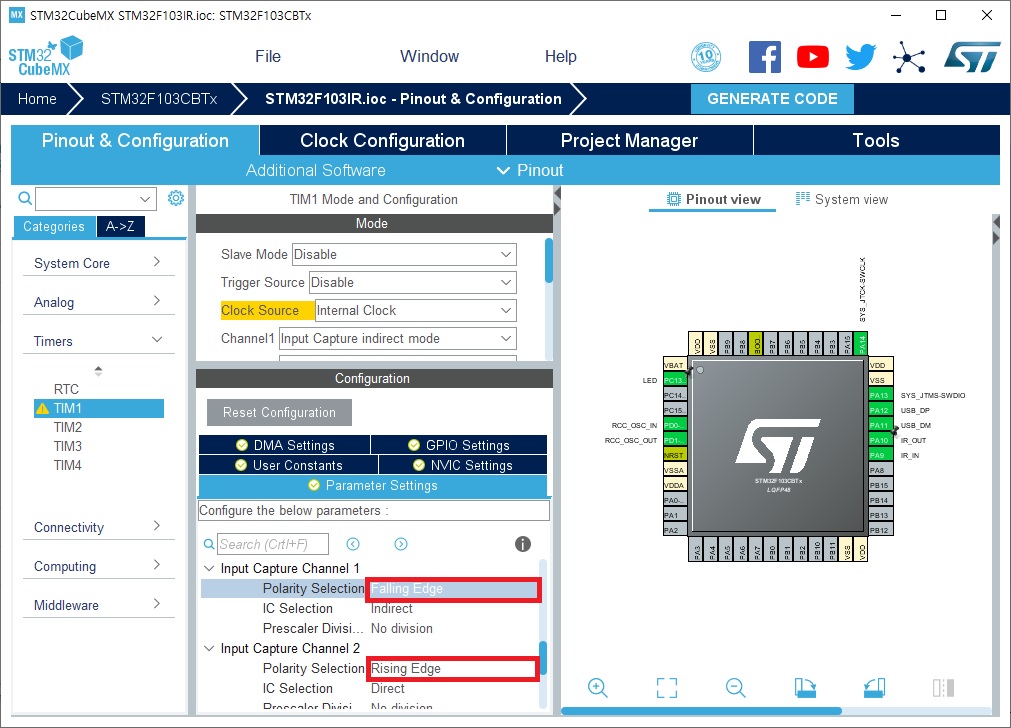The height and width of the screenshot is (728, 1011).
Task: Collapse the left panel arrow near Mode
Action: click(x=557, y=193)
